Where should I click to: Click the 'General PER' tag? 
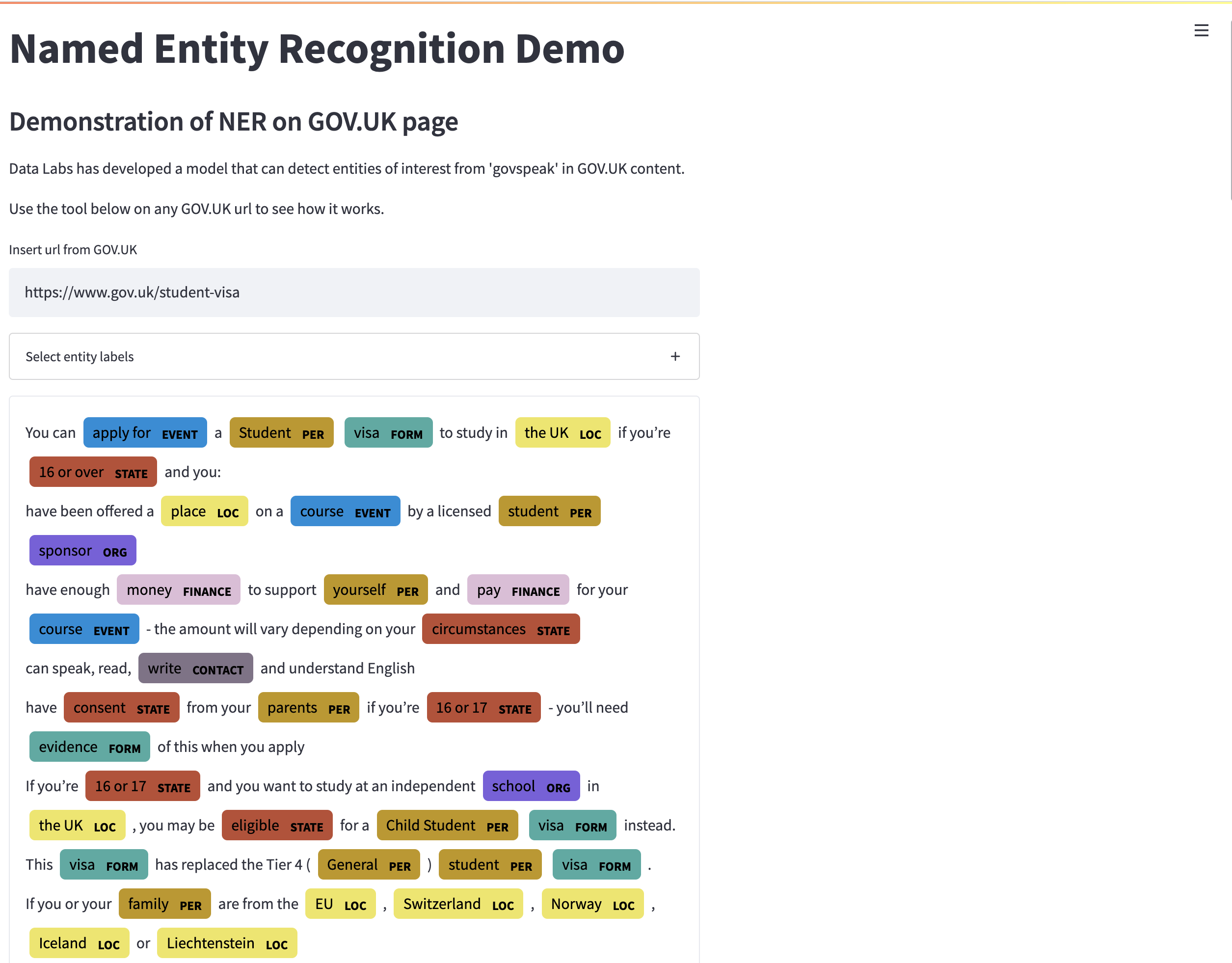(x=368, y=865)
